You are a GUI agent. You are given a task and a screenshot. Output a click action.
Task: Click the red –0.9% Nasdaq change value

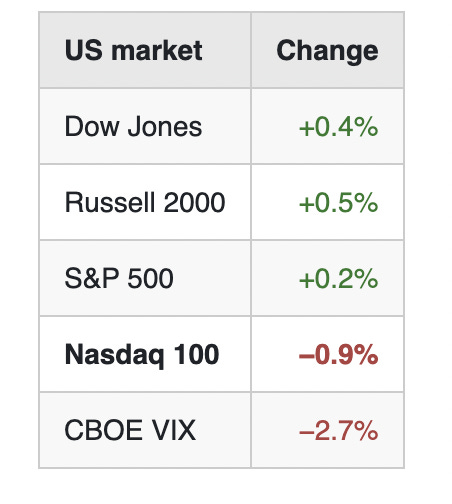point(339,354)
